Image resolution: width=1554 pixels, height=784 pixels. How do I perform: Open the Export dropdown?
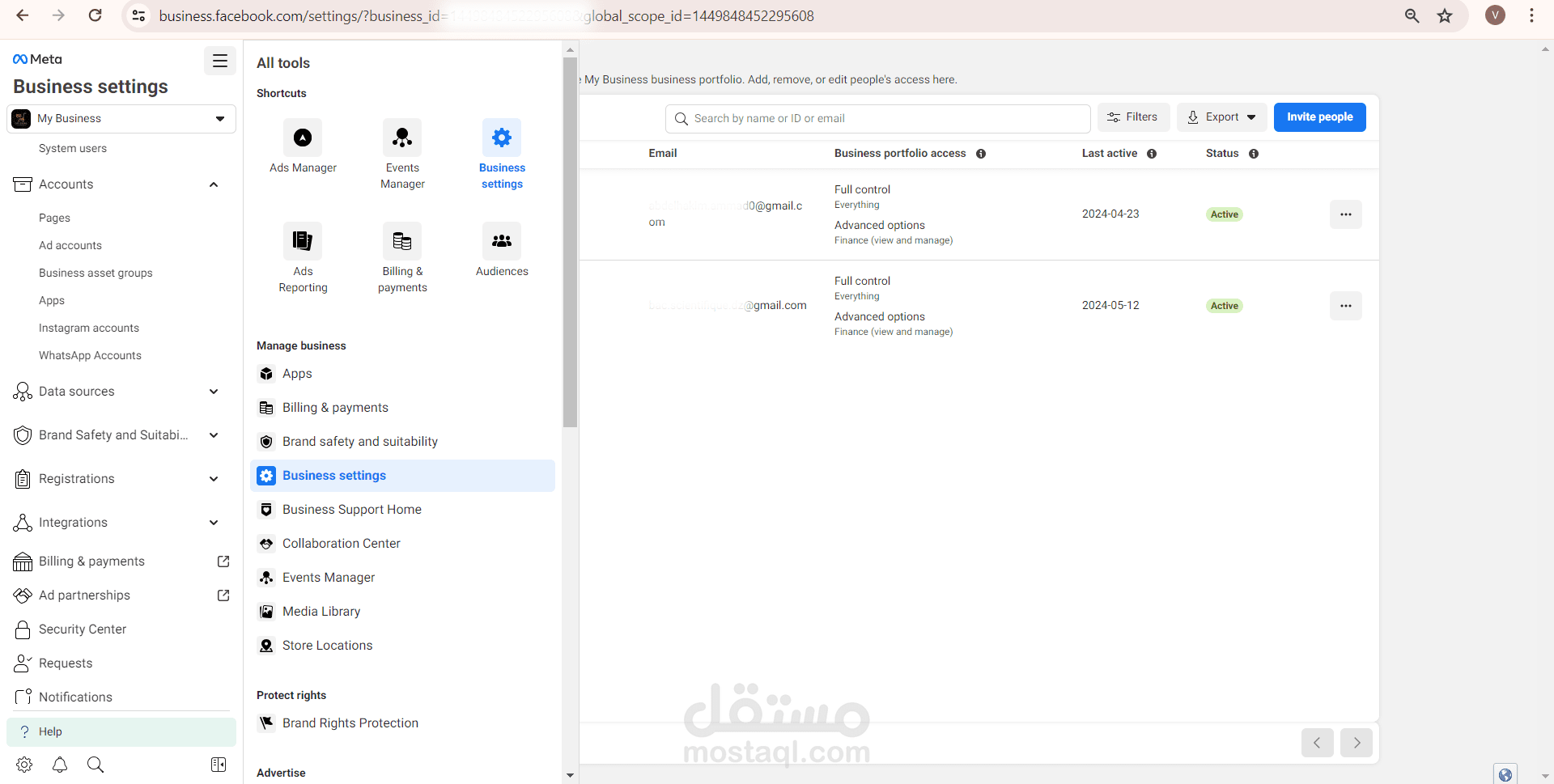(1221, 117)
